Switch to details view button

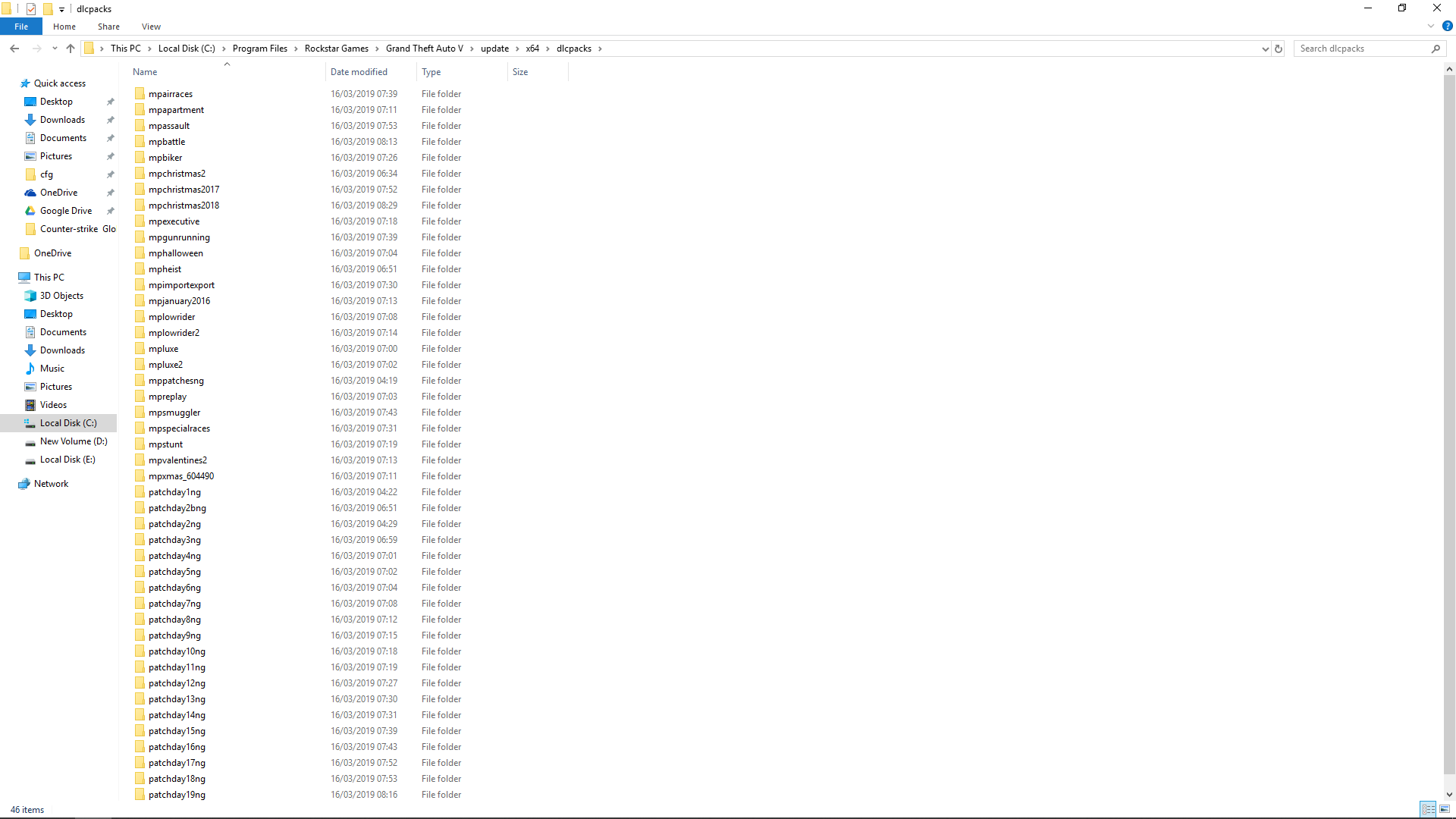pos(1428,809)
